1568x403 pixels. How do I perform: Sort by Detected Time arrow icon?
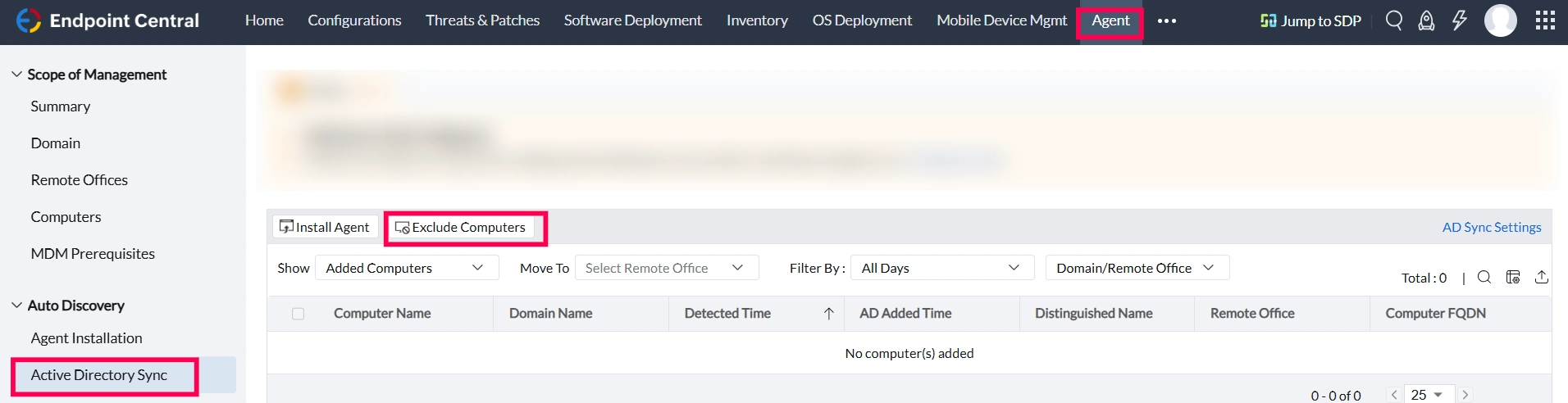[829, 314]
